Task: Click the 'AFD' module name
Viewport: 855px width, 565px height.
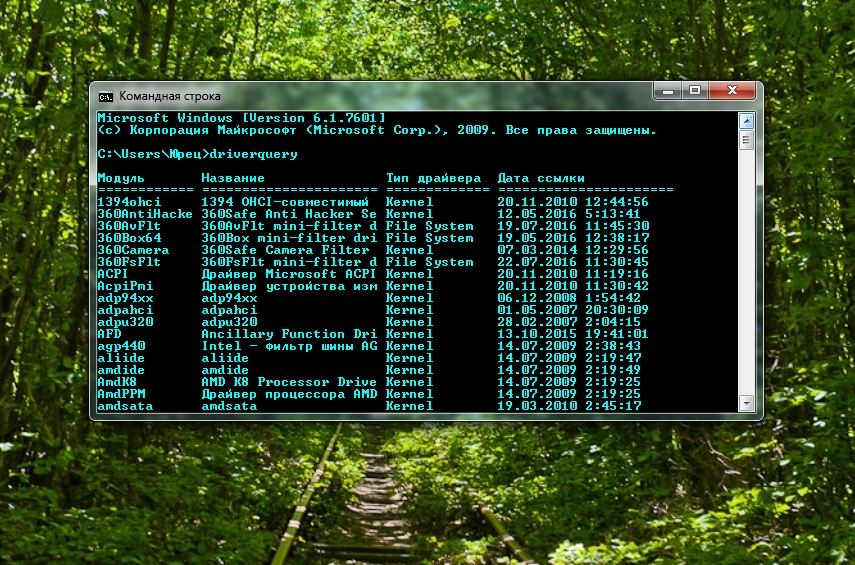Action: 109,334
